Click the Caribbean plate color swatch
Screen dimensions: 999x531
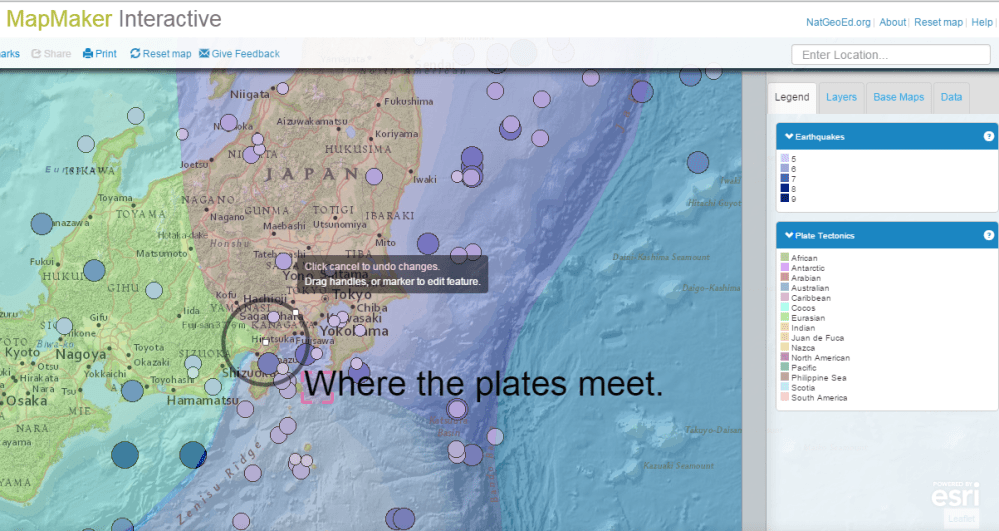tap(785, 297)
